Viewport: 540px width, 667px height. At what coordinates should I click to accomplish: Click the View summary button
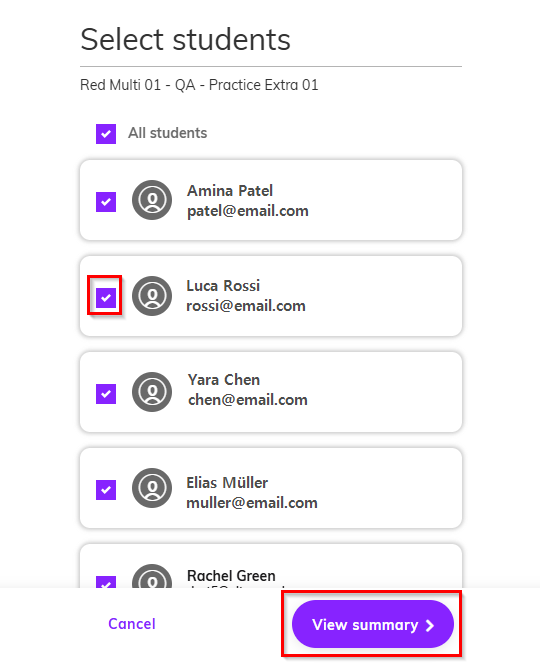coord(373,624)
